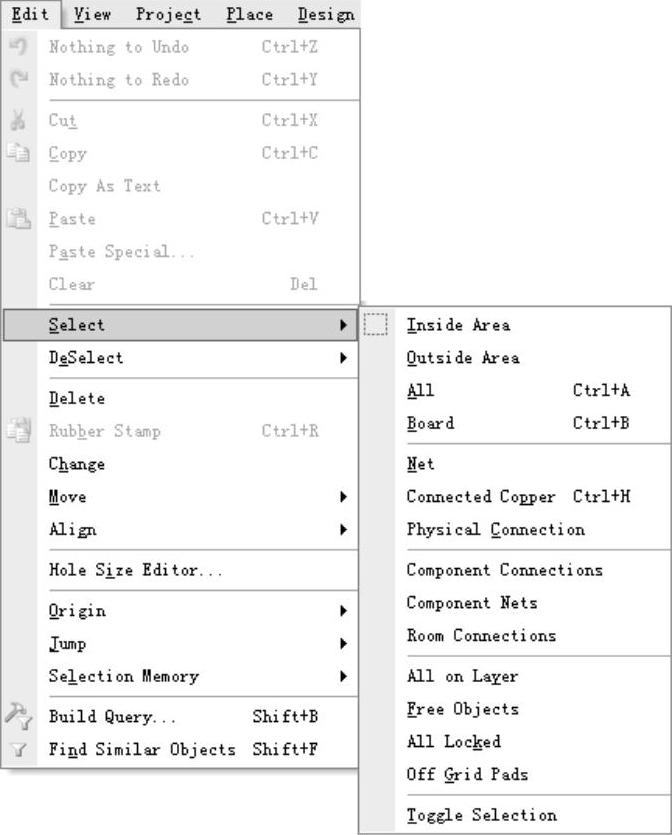
Task: Expand the DeSelect submenu arrow
Action: [x=343, y=358]
